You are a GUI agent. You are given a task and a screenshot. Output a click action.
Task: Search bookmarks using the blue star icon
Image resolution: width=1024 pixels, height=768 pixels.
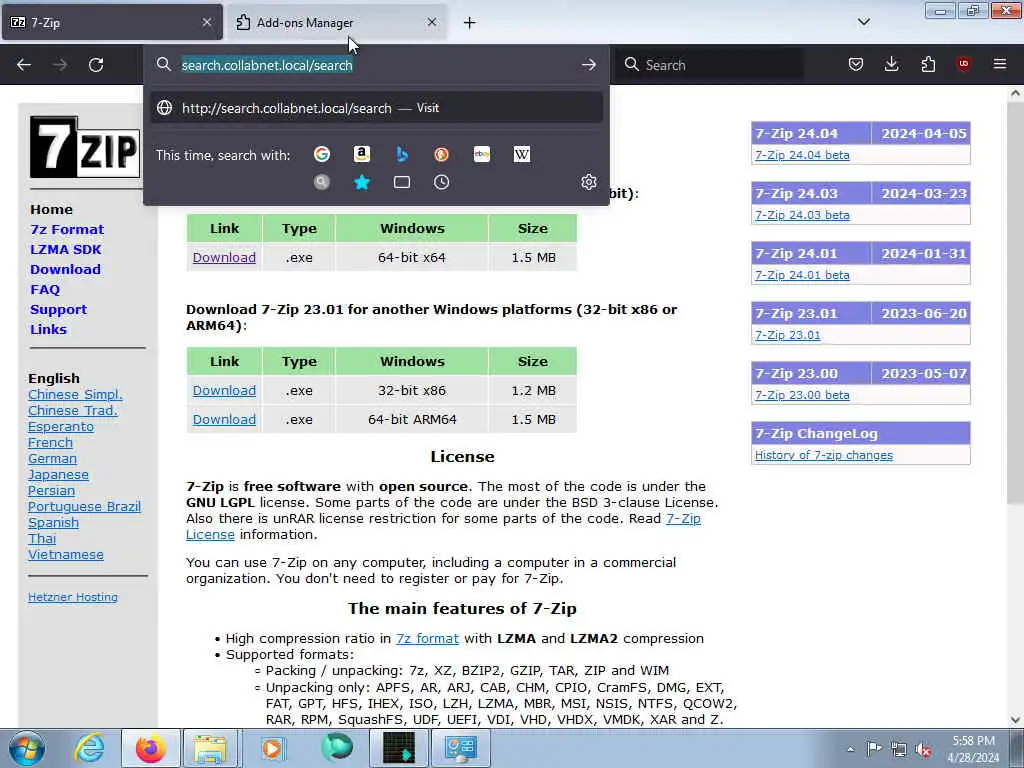coord(362,182)
